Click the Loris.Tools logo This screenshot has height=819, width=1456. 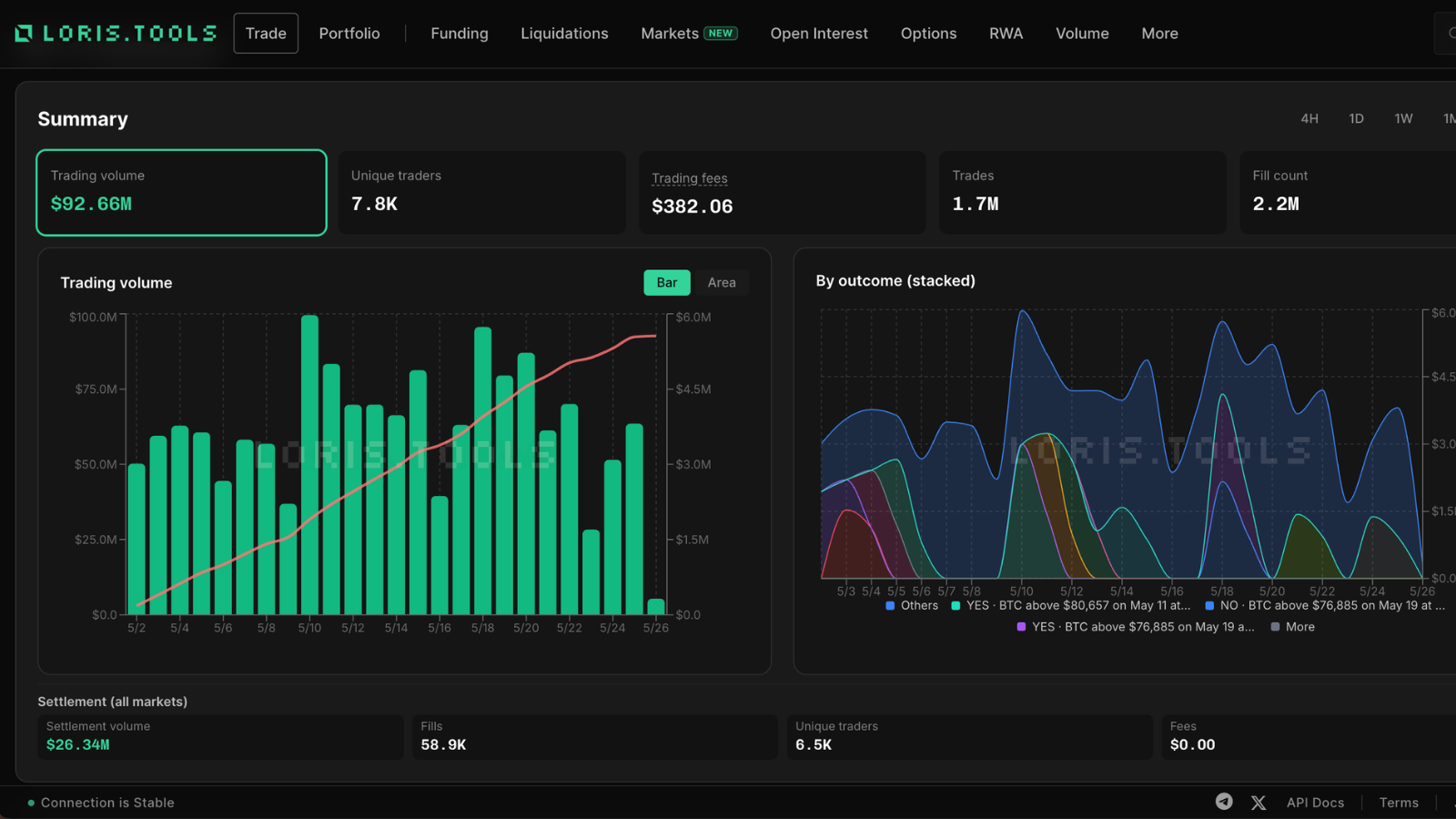pyautogui.click(x=116, y=34)
